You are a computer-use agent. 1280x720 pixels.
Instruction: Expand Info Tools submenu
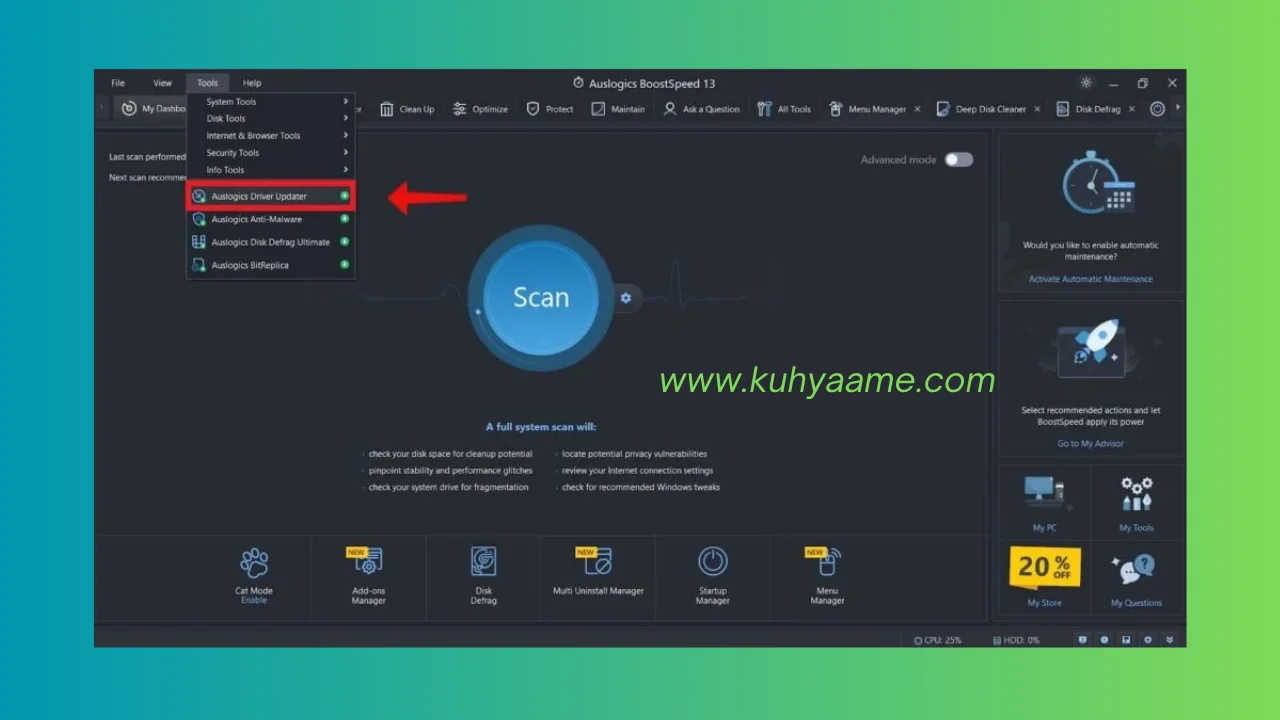pyautogui.click(x=271, y=170)
